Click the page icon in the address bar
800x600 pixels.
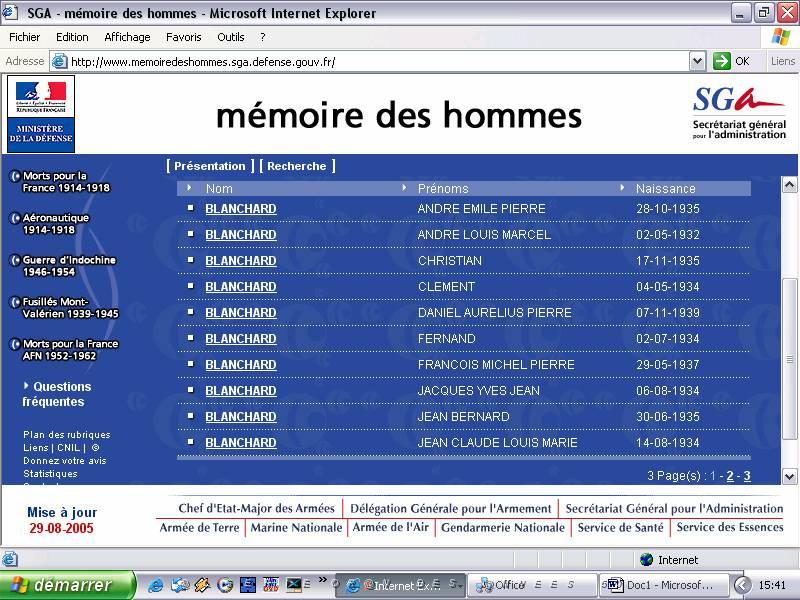point(60,62)
